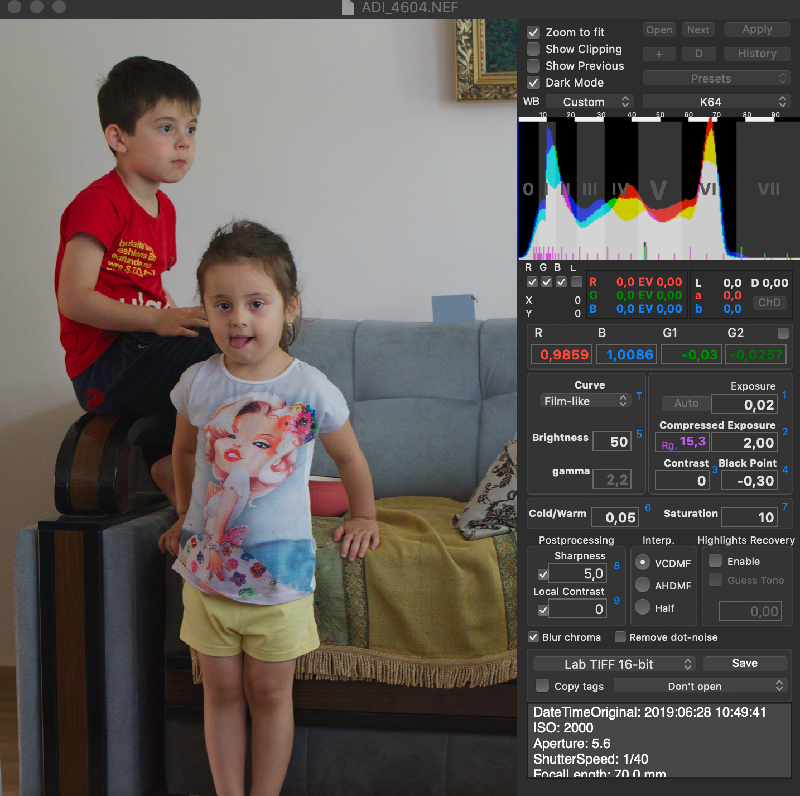
Task: Click the plus button beside D
Action: [x=659, y=54]
